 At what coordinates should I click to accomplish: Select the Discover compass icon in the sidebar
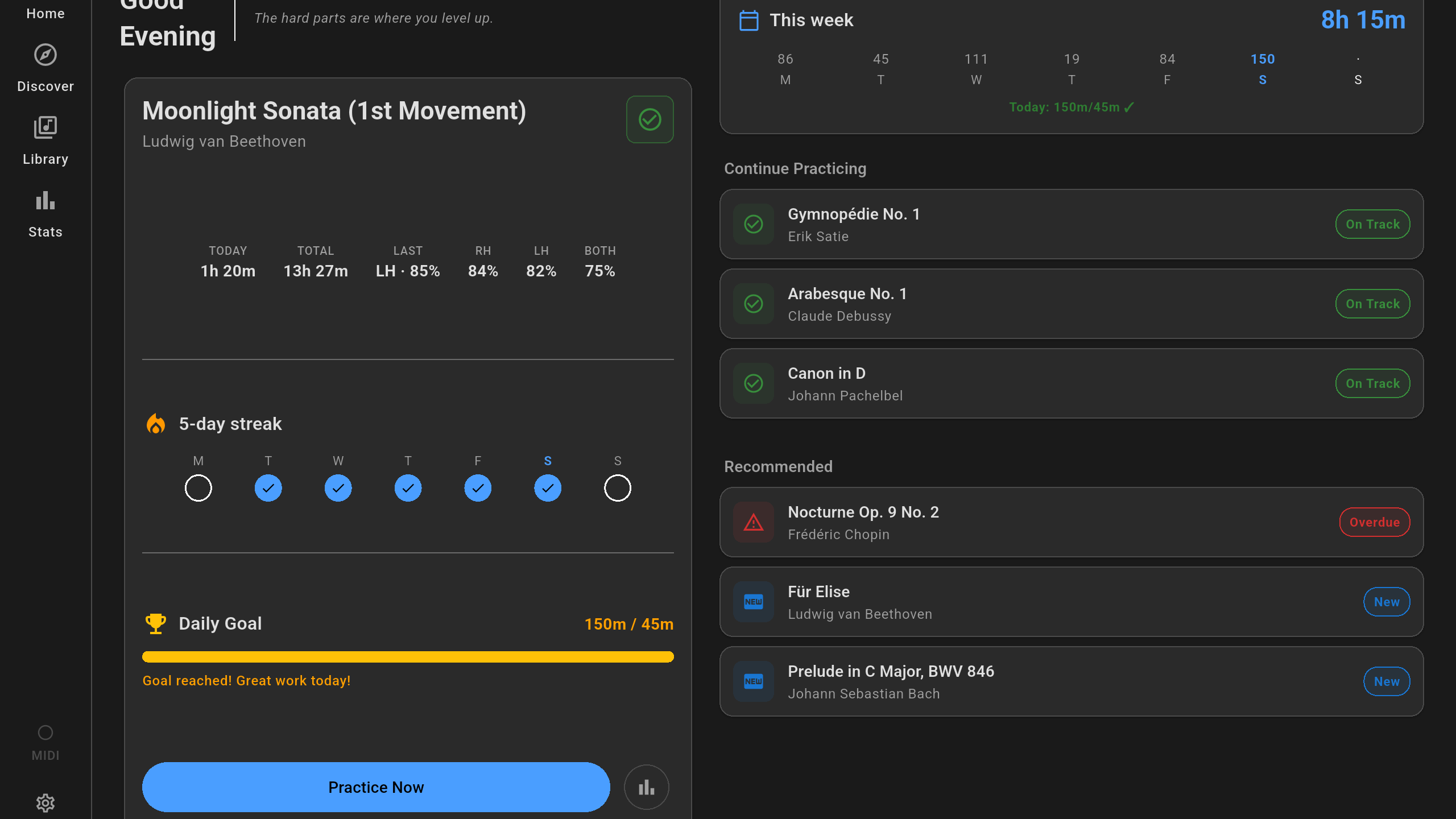click(x=45, y=55)
